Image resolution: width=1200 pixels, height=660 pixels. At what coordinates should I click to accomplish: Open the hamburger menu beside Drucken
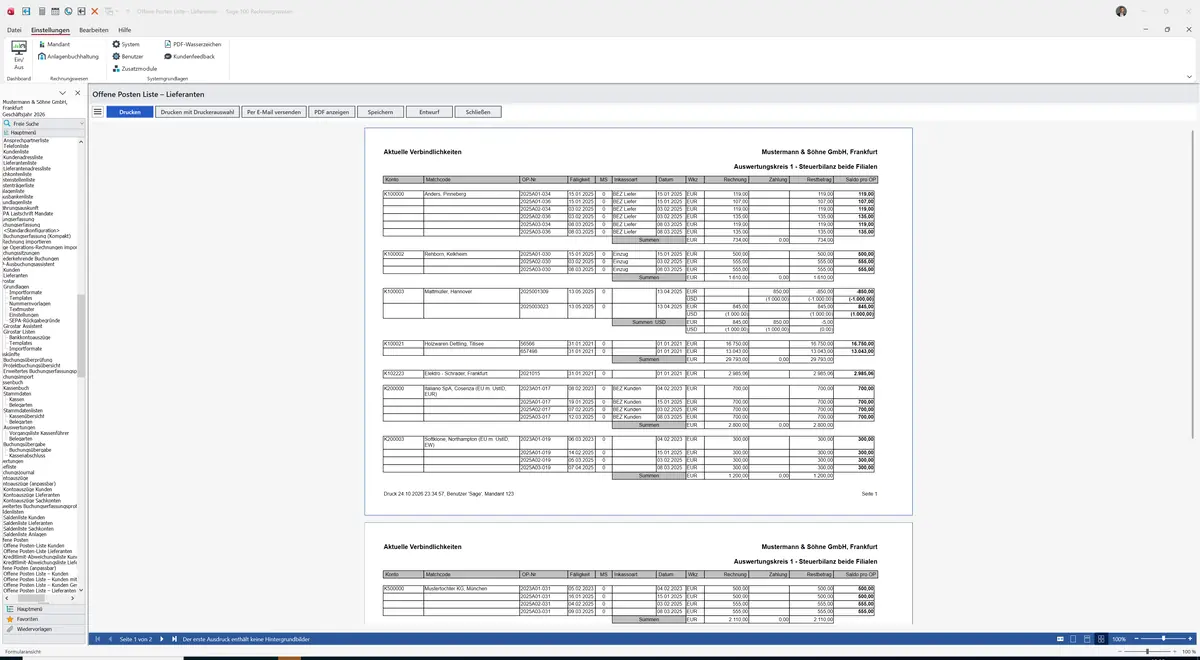coord(98,112)
